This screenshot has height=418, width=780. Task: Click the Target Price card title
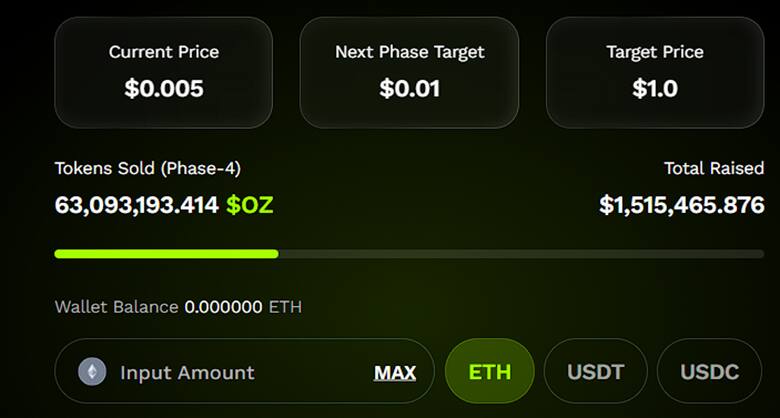tap(655, 52)
